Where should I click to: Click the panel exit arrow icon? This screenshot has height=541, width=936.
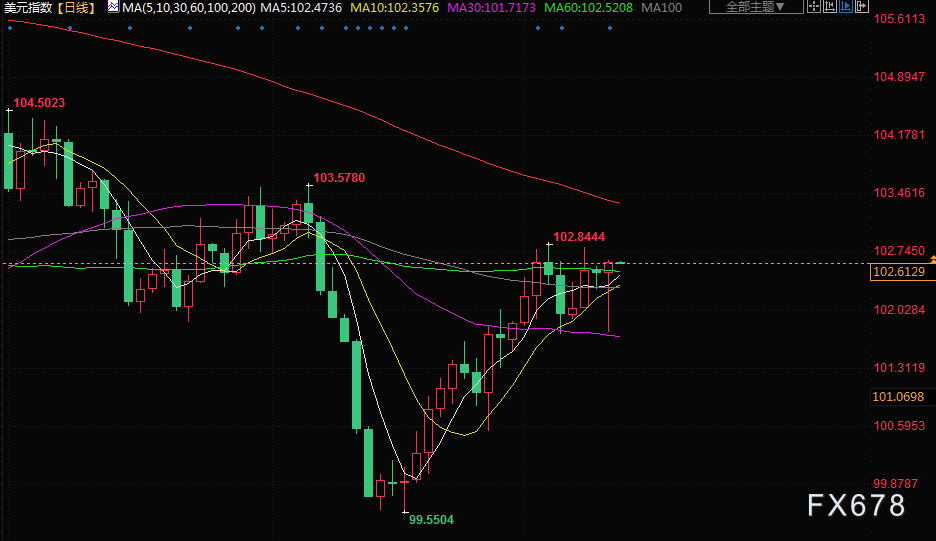861,7
